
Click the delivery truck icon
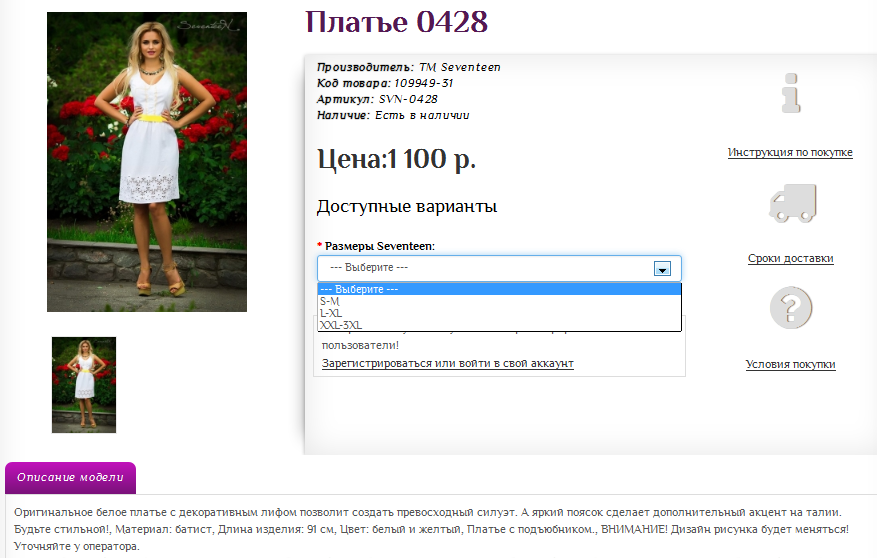[x=793, y=204]
